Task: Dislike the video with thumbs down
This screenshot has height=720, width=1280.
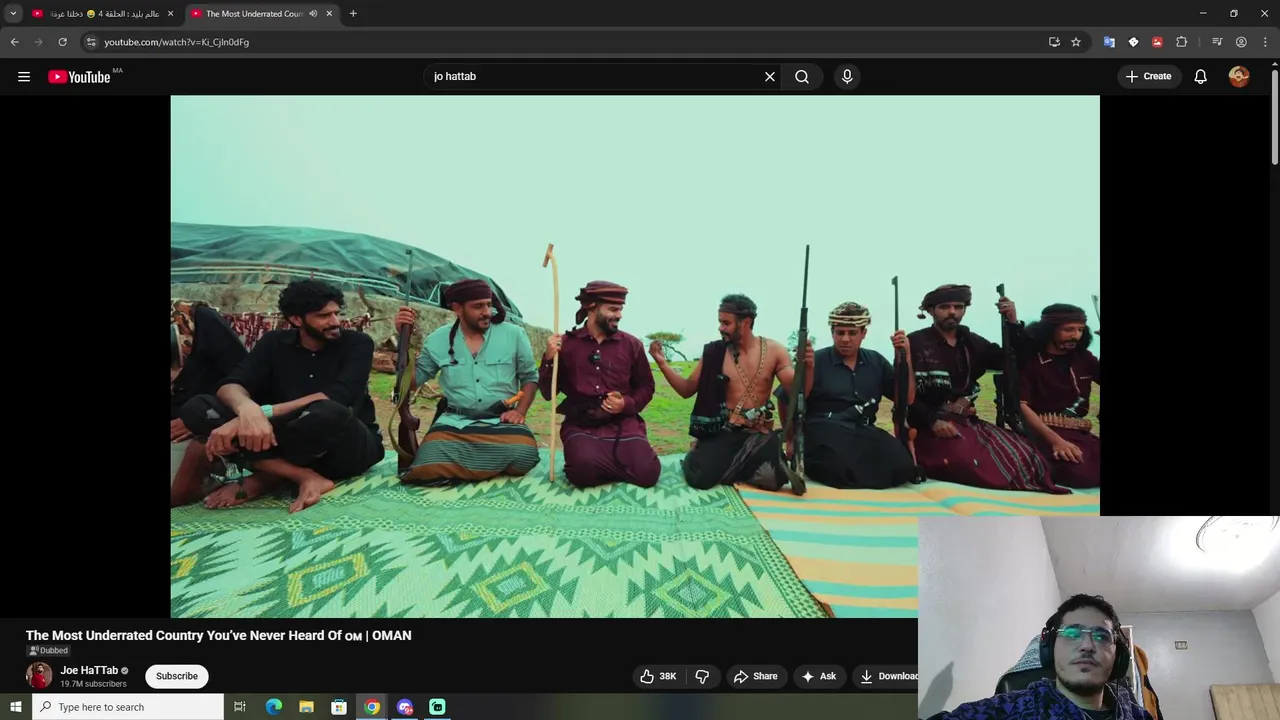Action: click(702, 676)
